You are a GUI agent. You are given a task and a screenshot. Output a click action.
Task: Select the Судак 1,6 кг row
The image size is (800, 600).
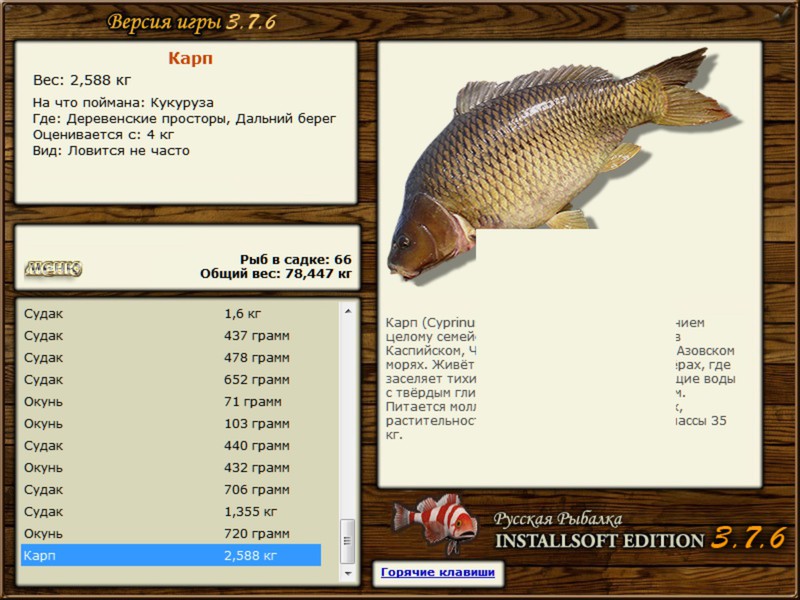point(171,313)
